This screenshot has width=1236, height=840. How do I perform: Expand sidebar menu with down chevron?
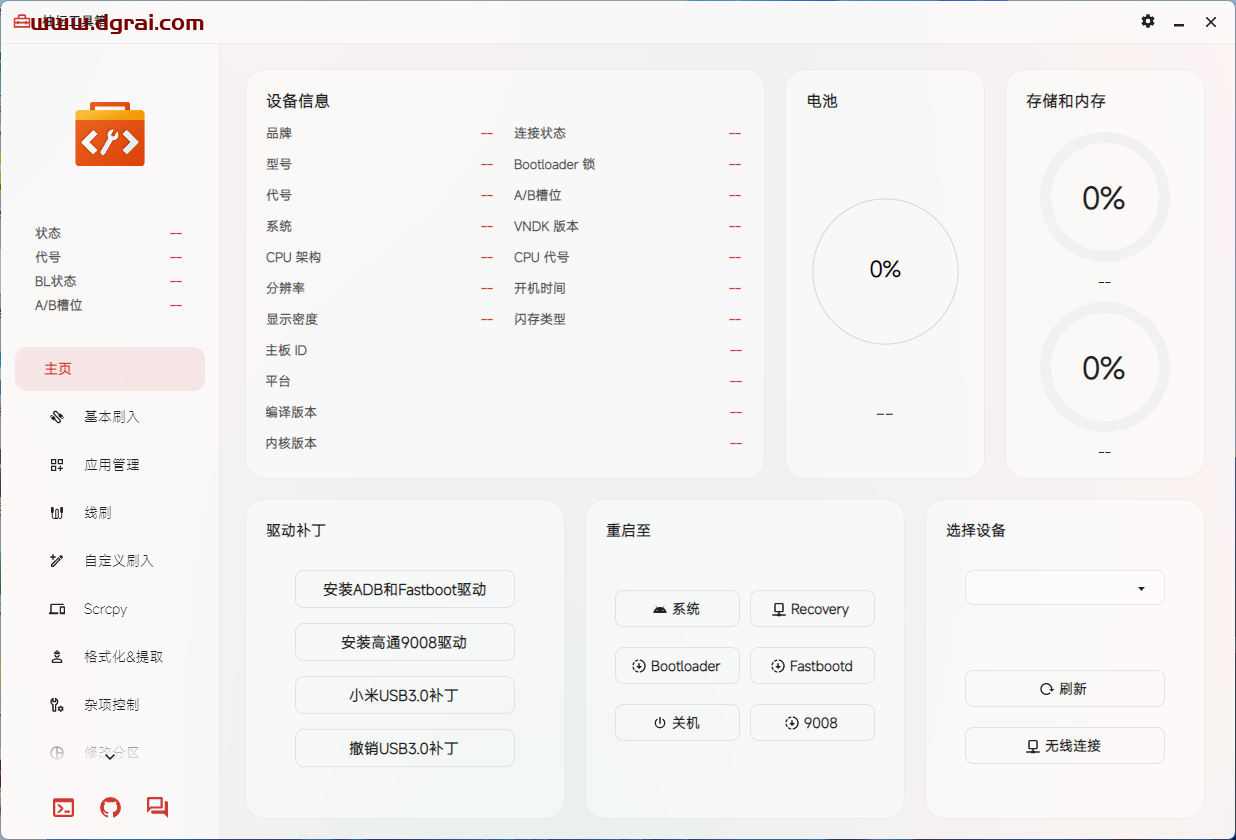110,757
